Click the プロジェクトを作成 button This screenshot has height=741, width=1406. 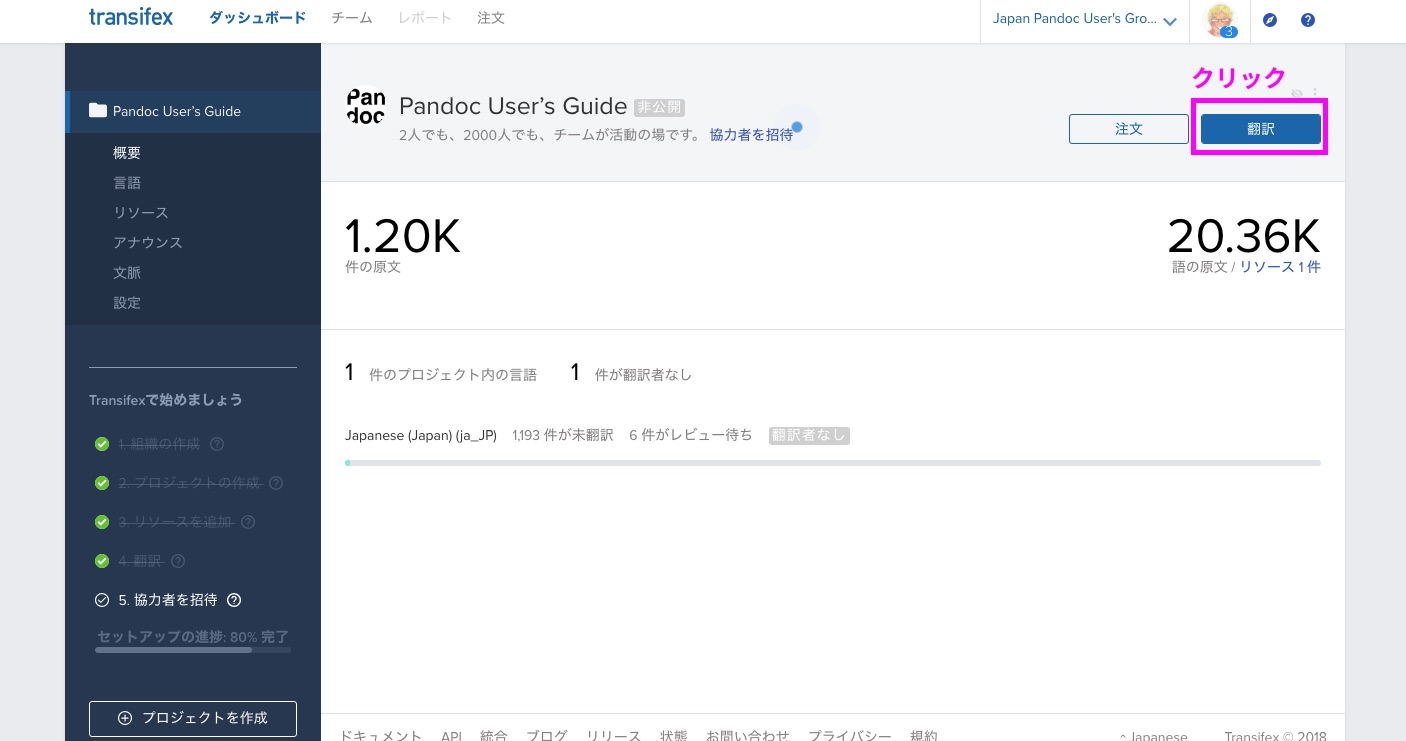coord(193,718)
